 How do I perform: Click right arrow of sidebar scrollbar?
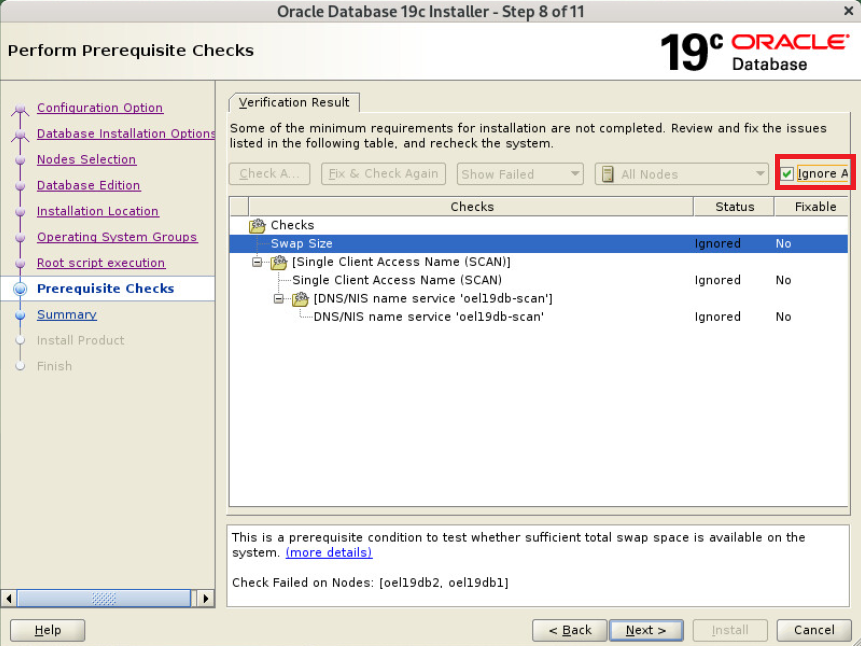206,598
